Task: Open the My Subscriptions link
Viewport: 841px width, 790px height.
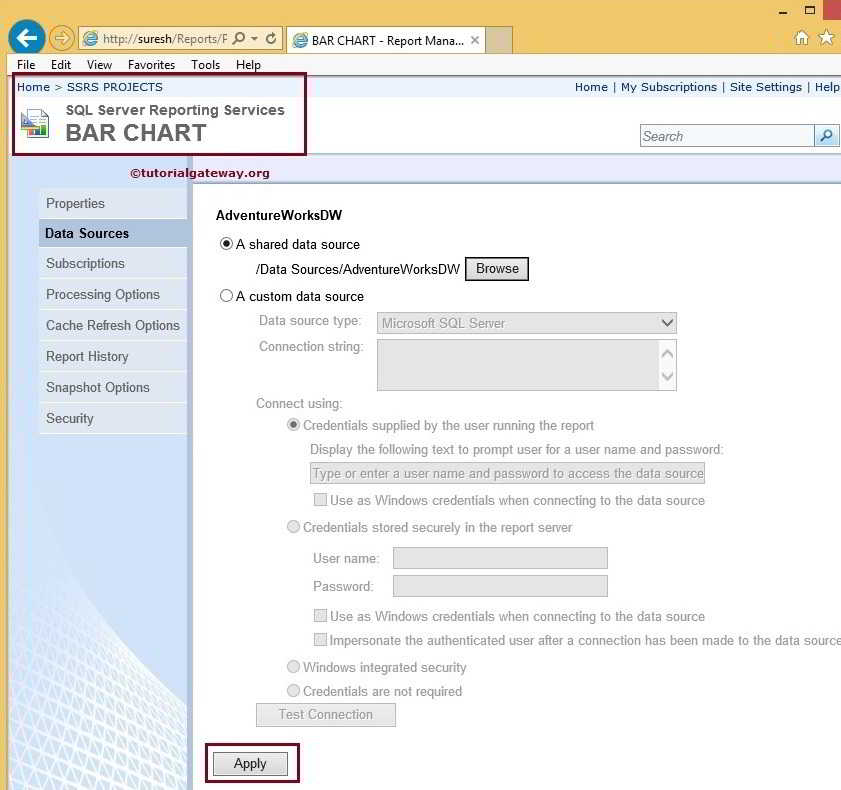Action: [x=668, y=87]
